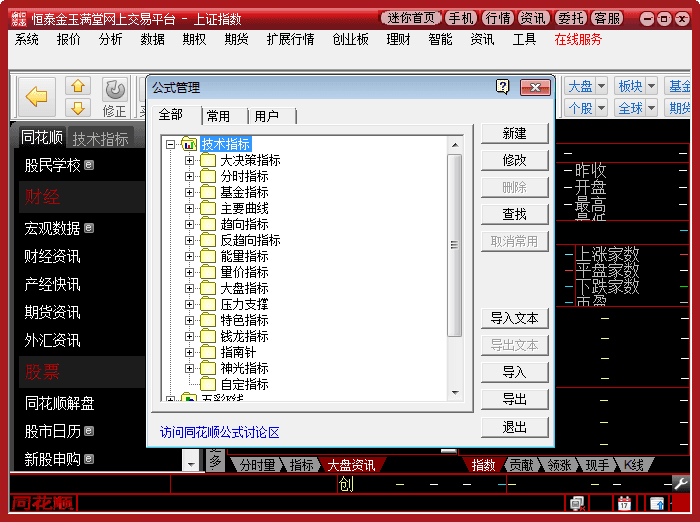Click the up arrow toolbar icon
This screenshot has height=522, width=700.
[78, 86]
